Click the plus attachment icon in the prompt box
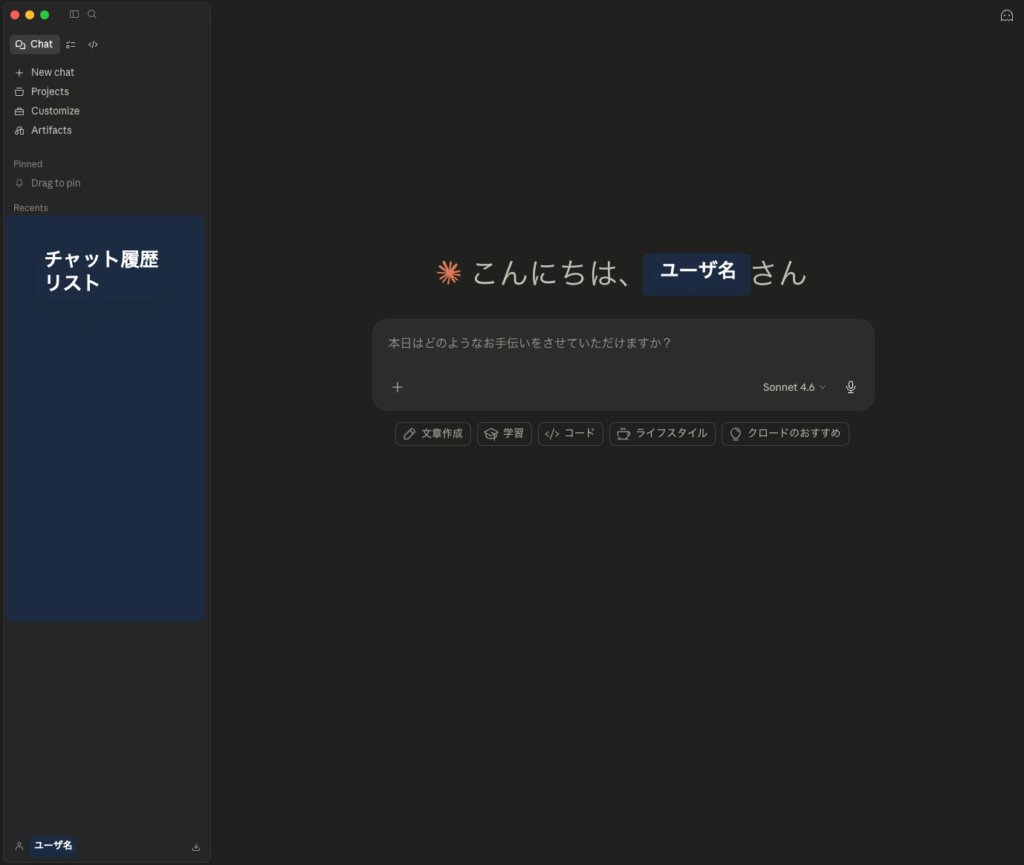Viewport: 1024px width, 865px height. point(397,387)
